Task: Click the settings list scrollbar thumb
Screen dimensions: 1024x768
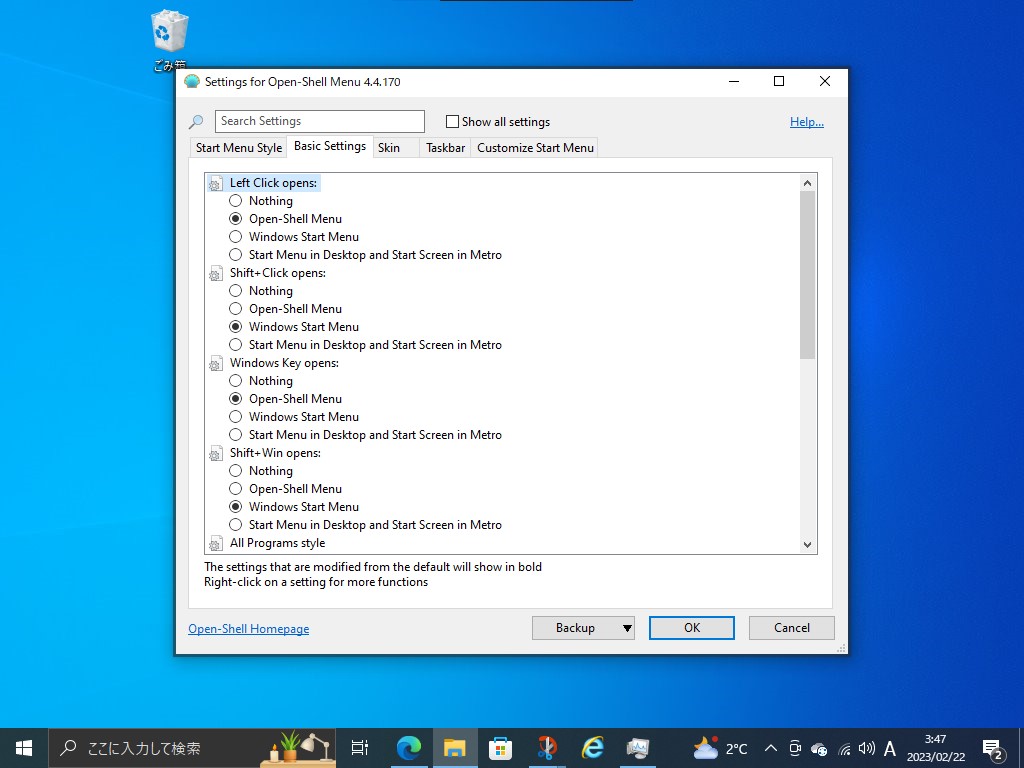Action: click(x=808, y=274)
